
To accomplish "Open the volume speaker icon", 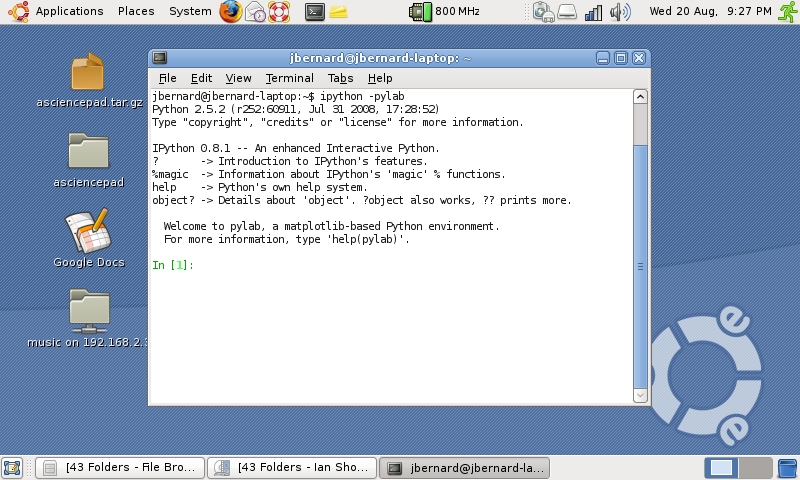I will coord(619,12).
